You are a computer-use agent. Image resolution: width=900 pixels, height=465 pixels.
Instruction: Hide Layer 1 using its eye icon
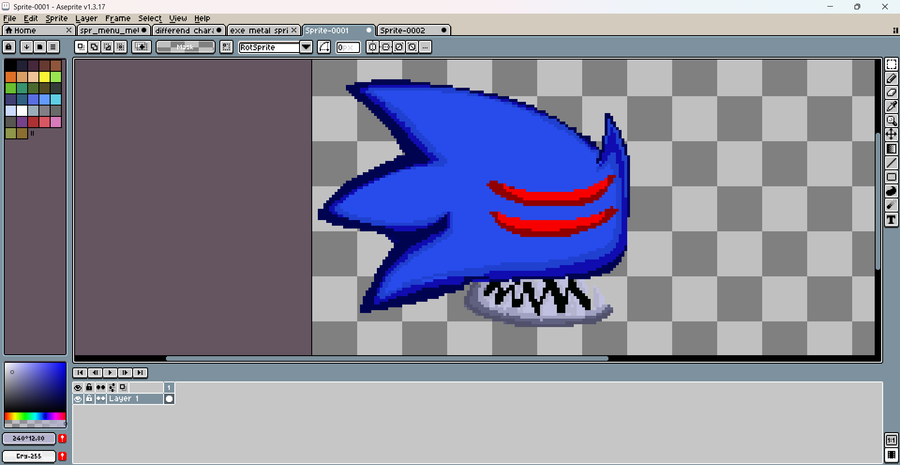(x=77, y=398)
